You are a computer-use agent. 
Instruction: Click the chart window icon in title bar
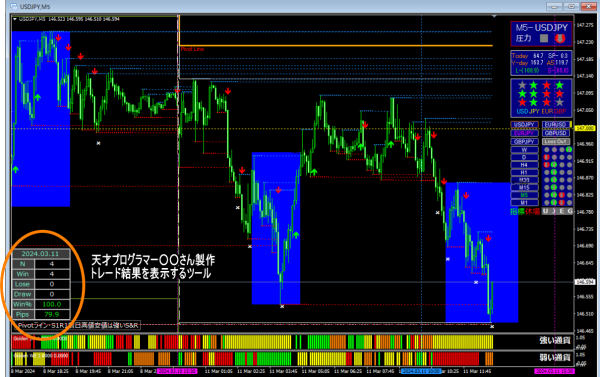14,7
